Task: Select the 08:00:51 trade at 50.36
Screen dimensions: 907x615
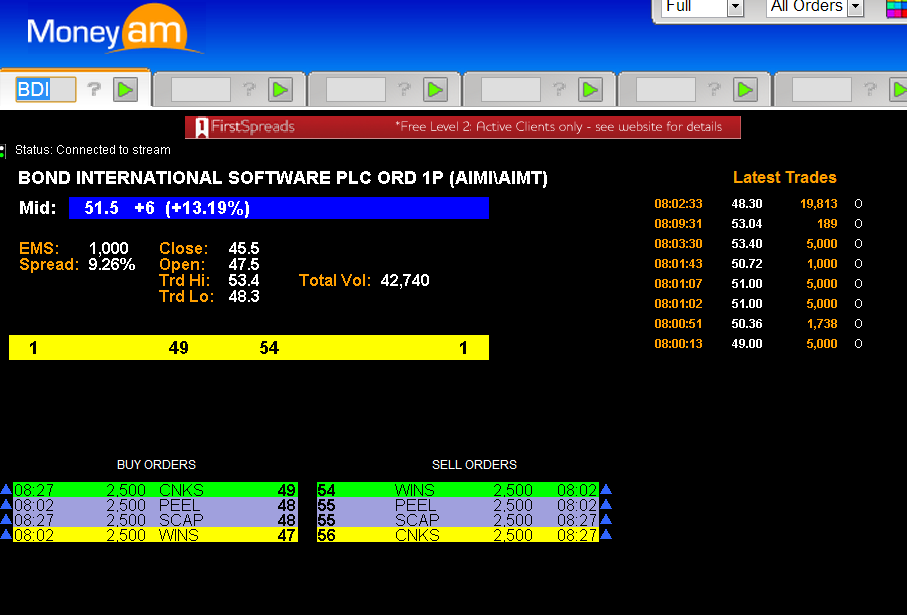Action: [758, 323]
